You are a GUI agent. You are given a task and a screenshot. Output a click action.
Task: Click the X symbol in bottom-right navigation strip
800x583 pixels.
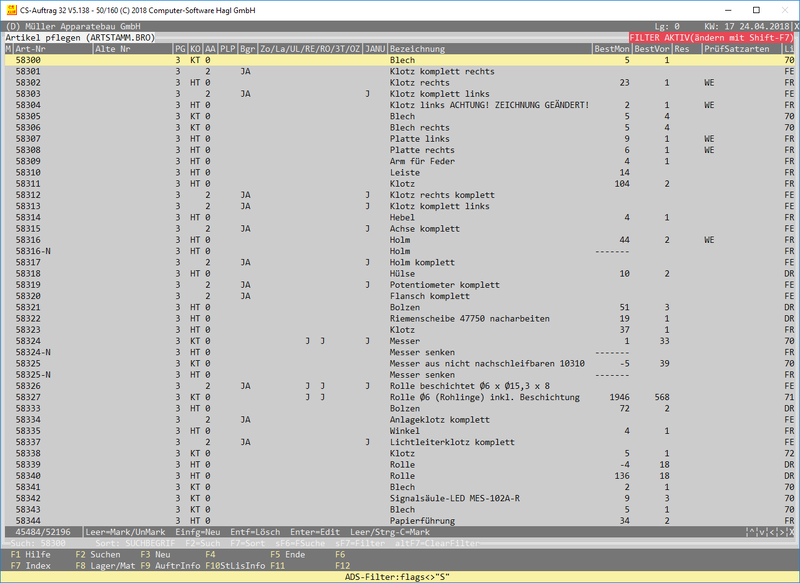coord(789,531)
